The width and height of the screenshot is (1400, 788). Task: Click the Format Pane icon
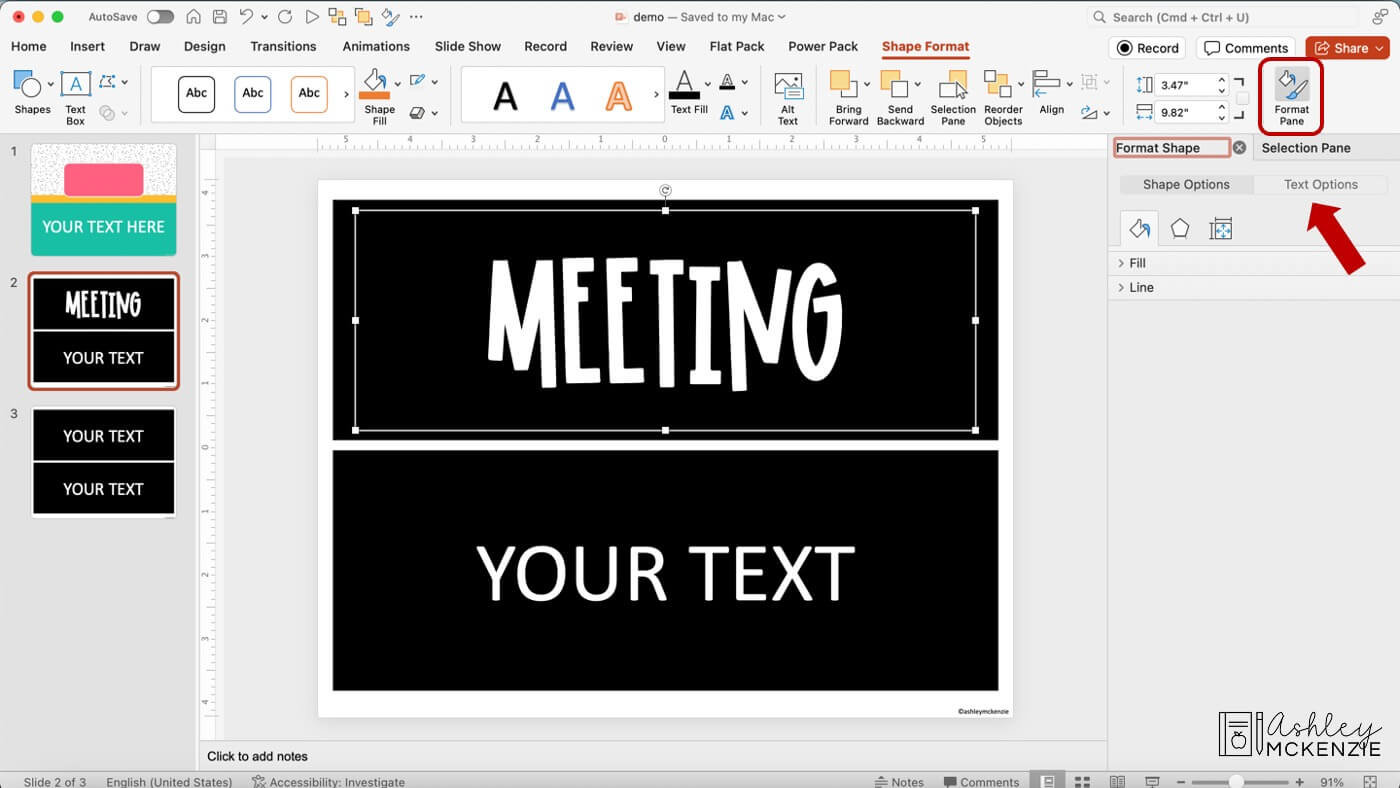[1290, 88]
